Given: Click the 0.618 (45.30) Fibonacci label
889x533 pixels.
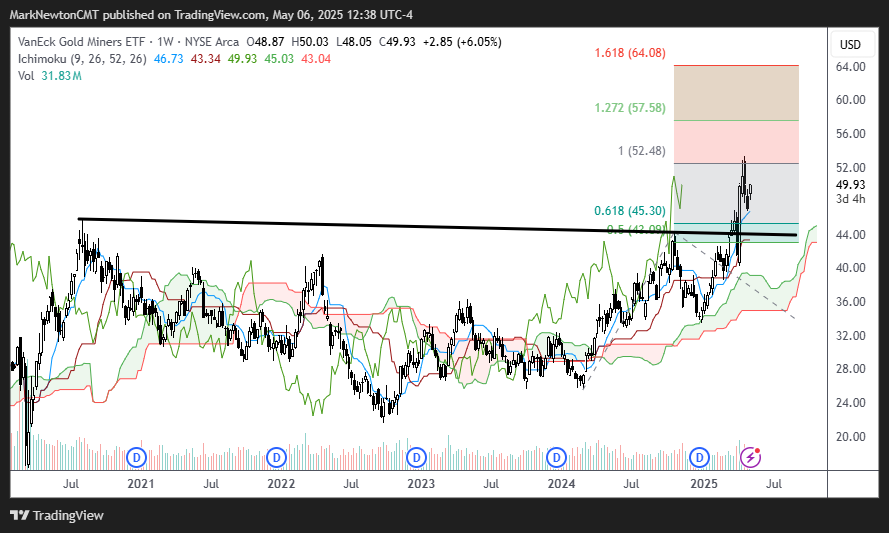Looking at the screenshot, I should (x=630, y=211).
